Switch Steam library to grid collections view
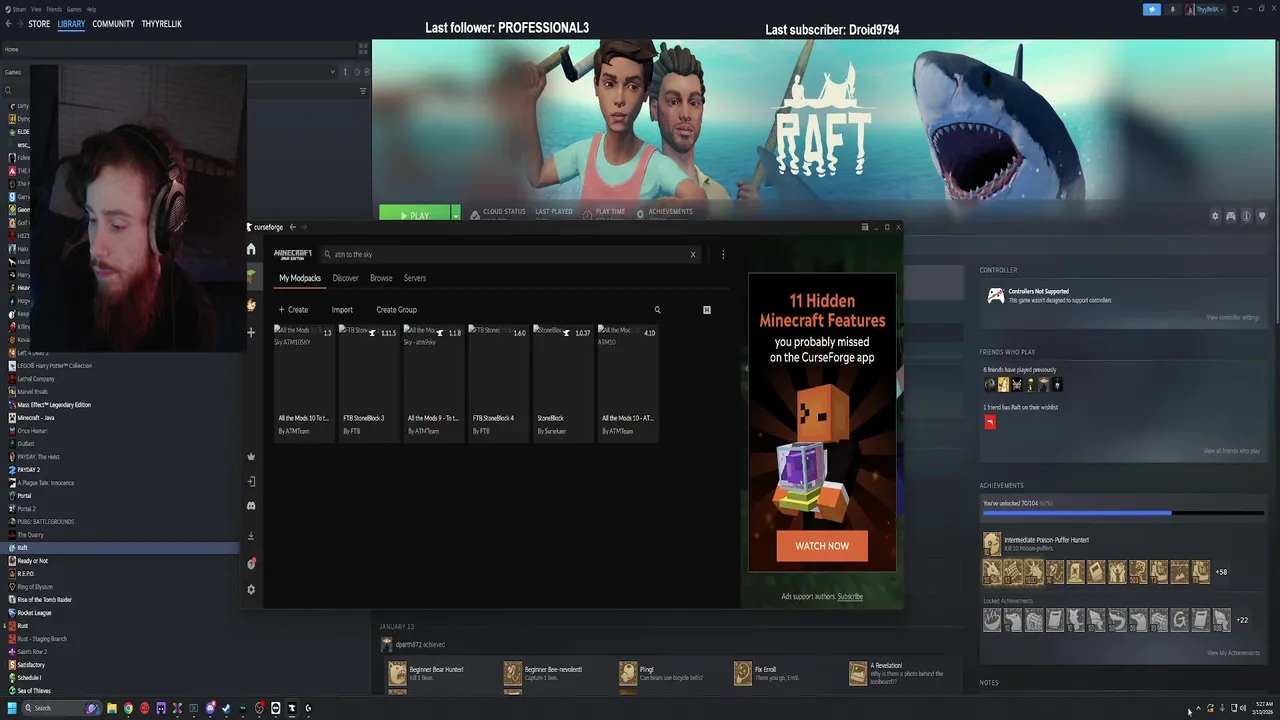1280x720 pixels. pyautogui.click(x=363, y=49)
